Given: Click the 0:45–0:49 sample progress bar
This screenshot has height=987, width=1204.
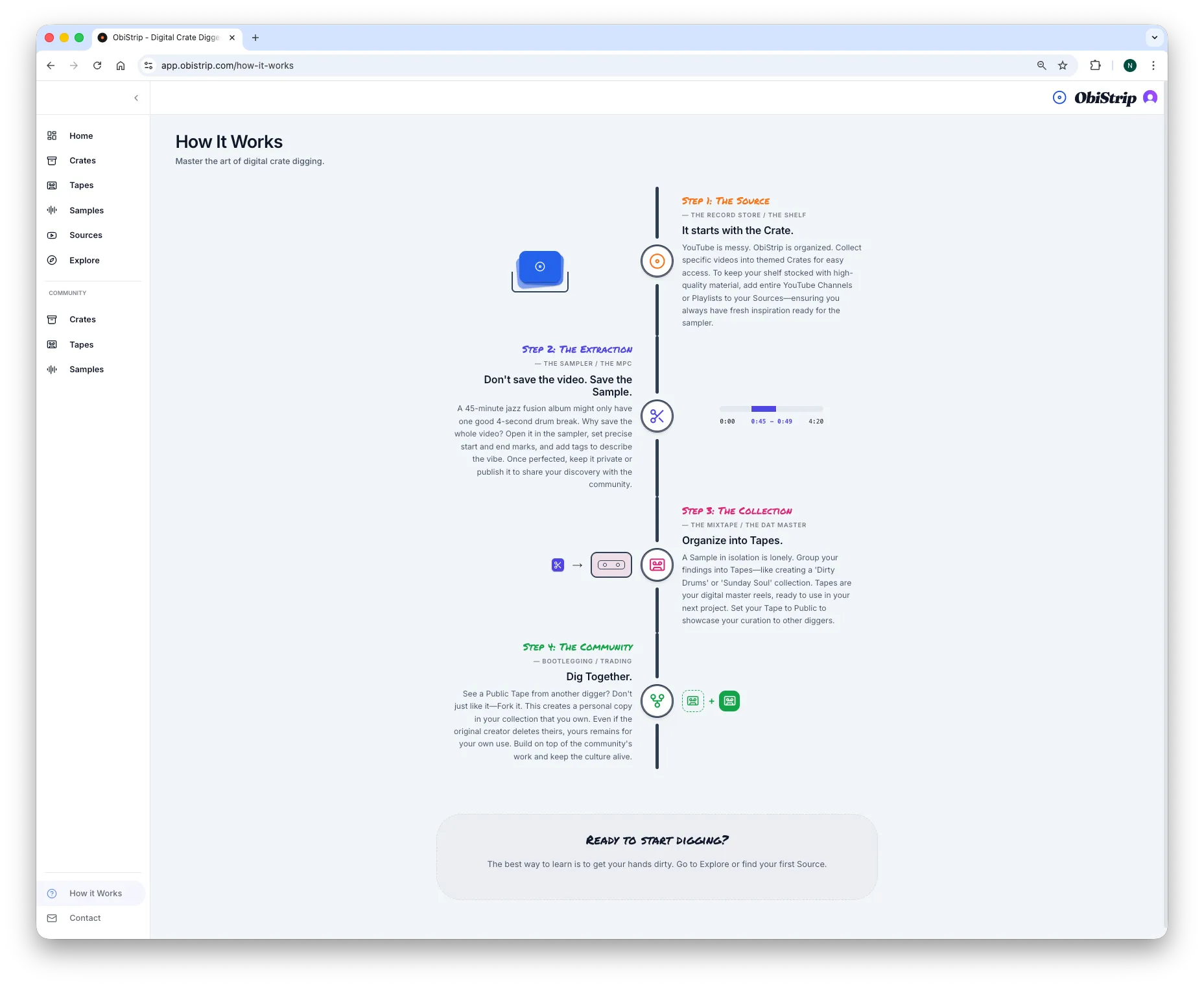Looking at the screenshot, I should [762, 409].
